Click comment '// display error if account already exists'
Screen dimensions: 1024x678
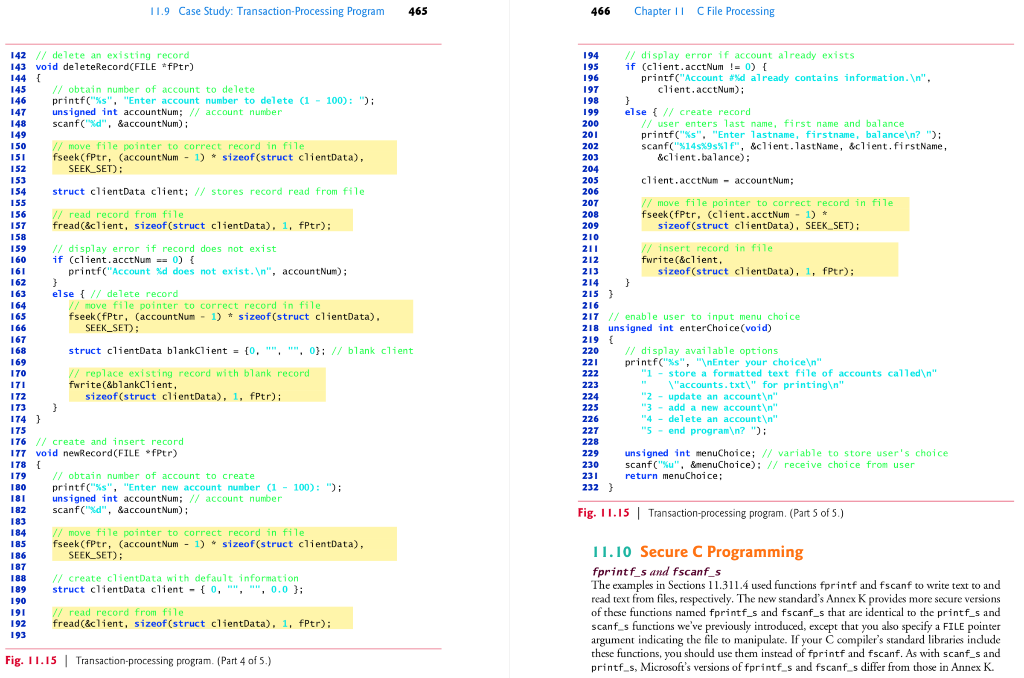click(x=739, y=56)
